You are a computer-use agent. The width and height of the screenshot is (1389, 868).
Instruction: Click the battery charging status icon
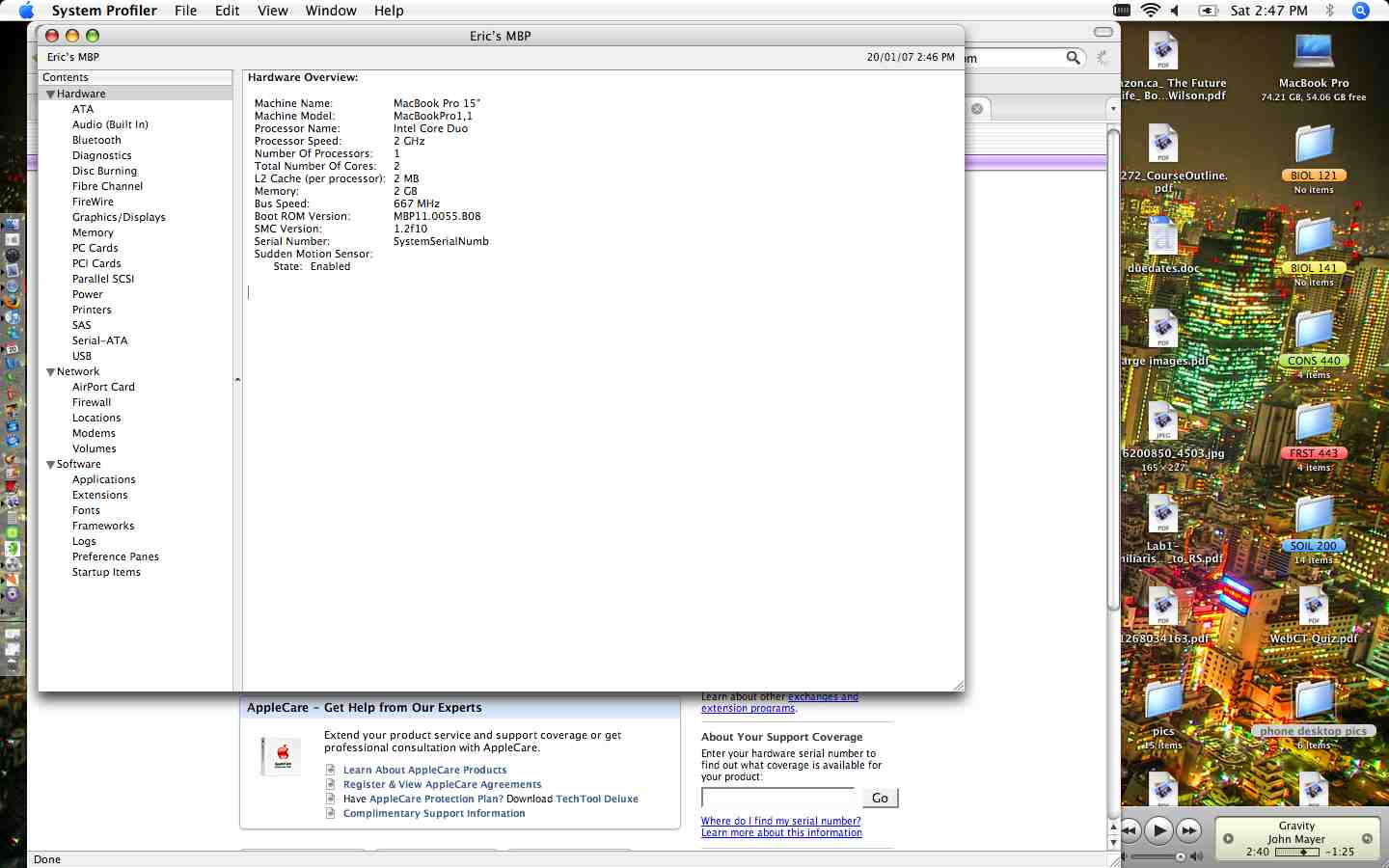pos(1208,11)
